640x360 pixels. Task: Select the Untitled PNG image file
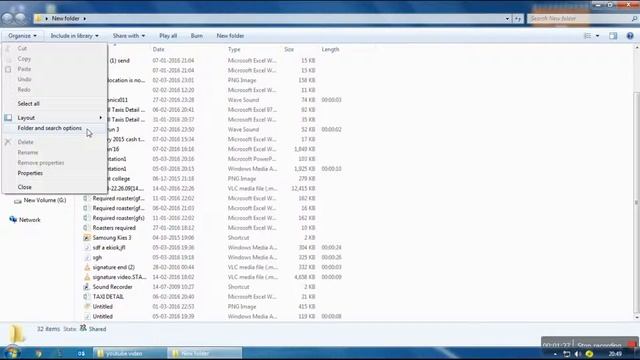102,307
